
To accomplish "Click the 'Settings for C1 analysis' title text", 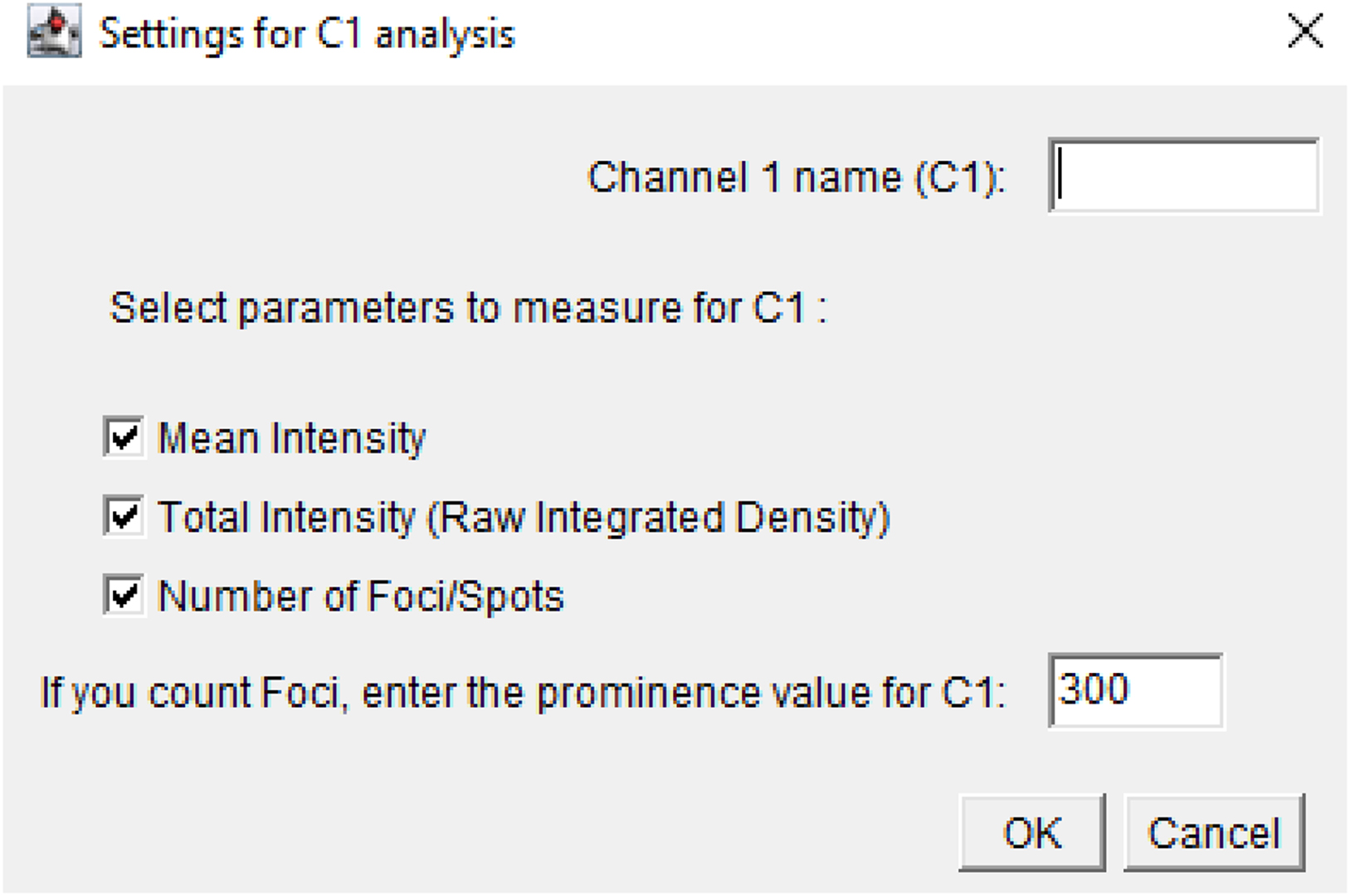I will point(307,35).
